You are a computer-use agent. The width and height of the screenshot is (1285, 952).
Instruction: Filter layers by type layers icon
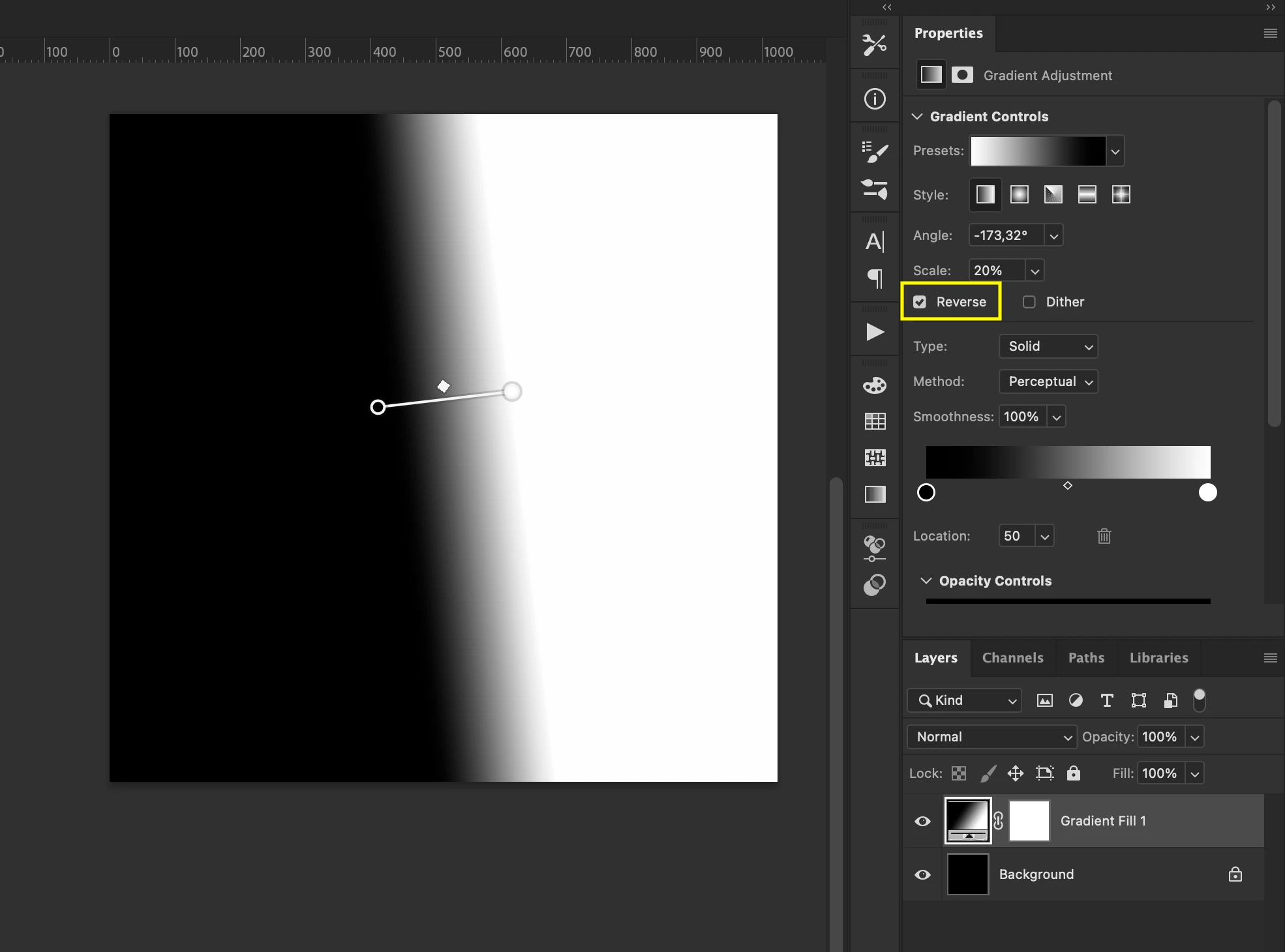coord(1107,700)
